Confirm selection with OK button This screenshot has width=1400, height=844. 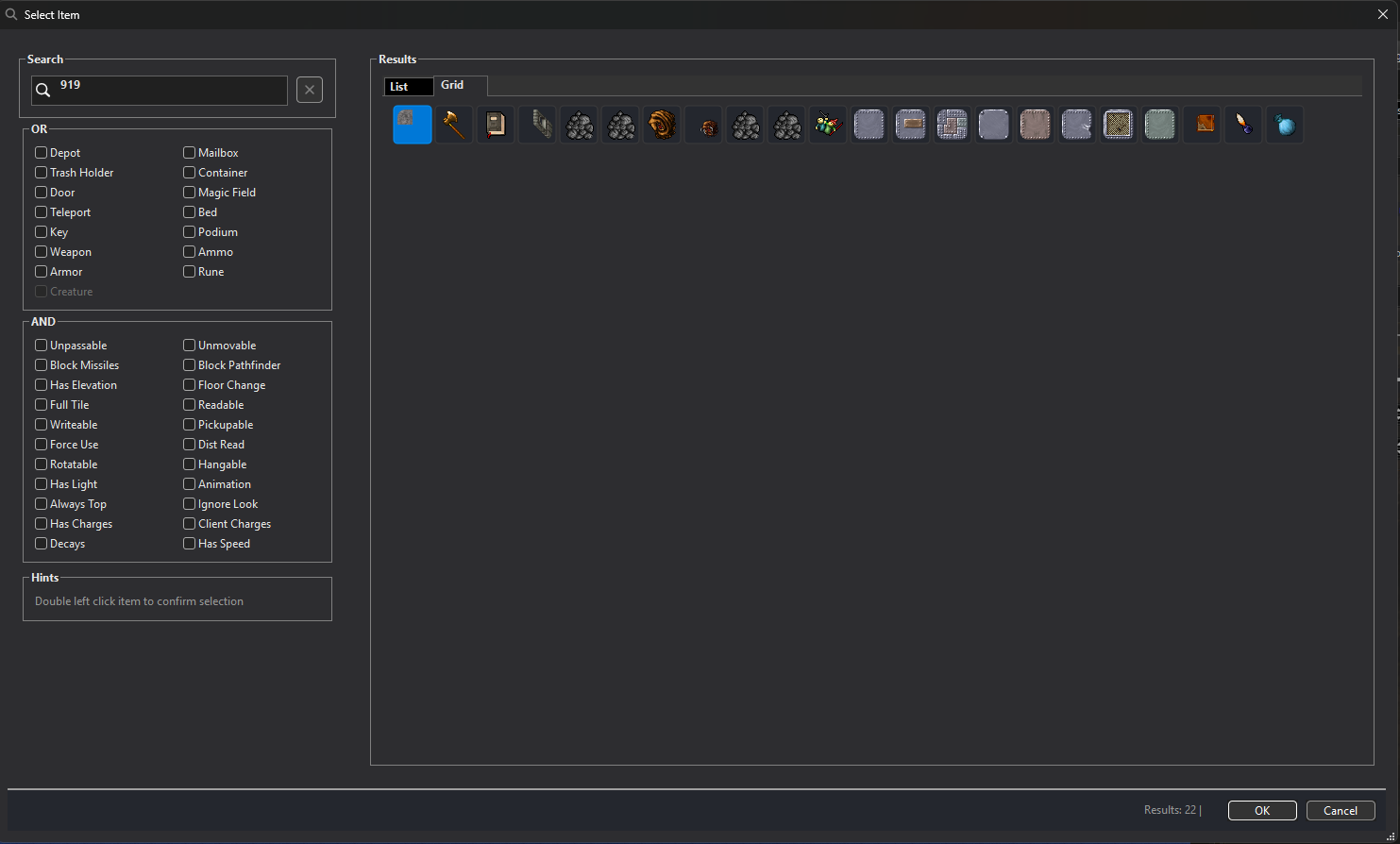[1262, 810]
